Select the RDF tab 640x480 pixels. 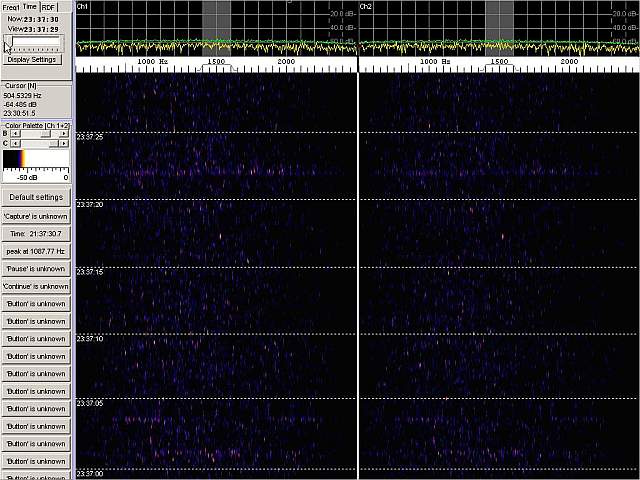(x=48, y=7)
